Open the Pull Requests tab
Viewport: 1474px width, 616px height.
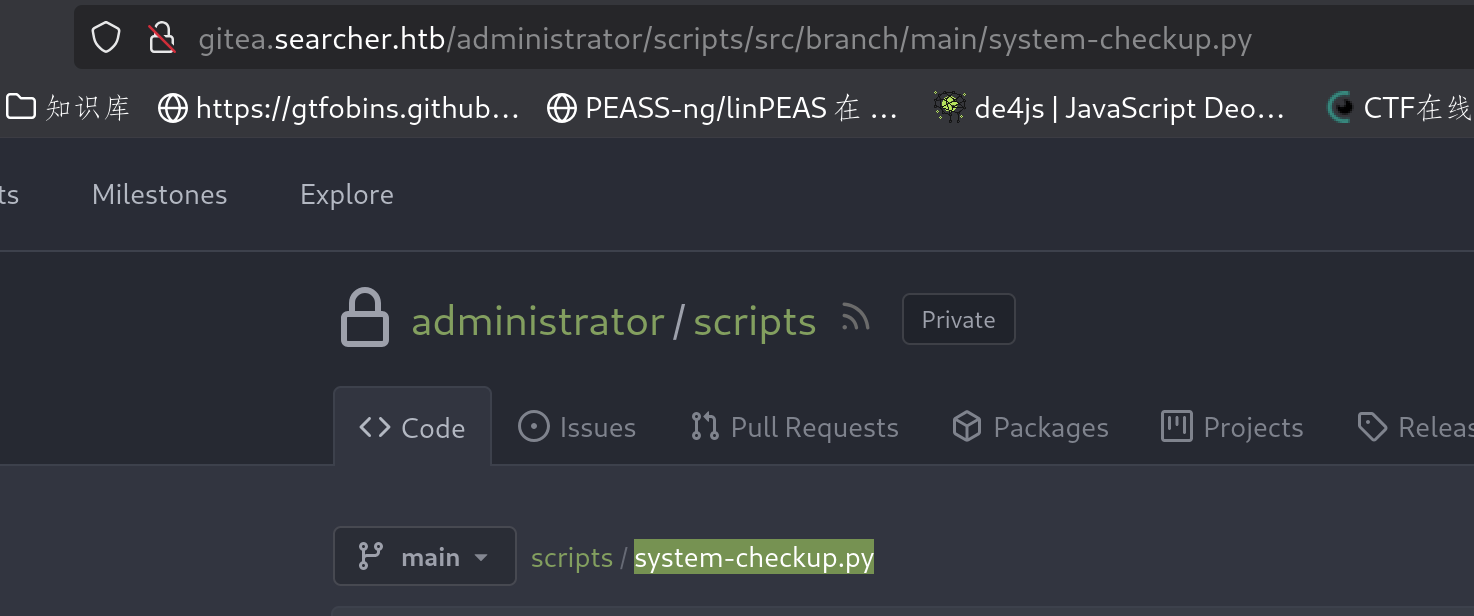coord(795,428)
